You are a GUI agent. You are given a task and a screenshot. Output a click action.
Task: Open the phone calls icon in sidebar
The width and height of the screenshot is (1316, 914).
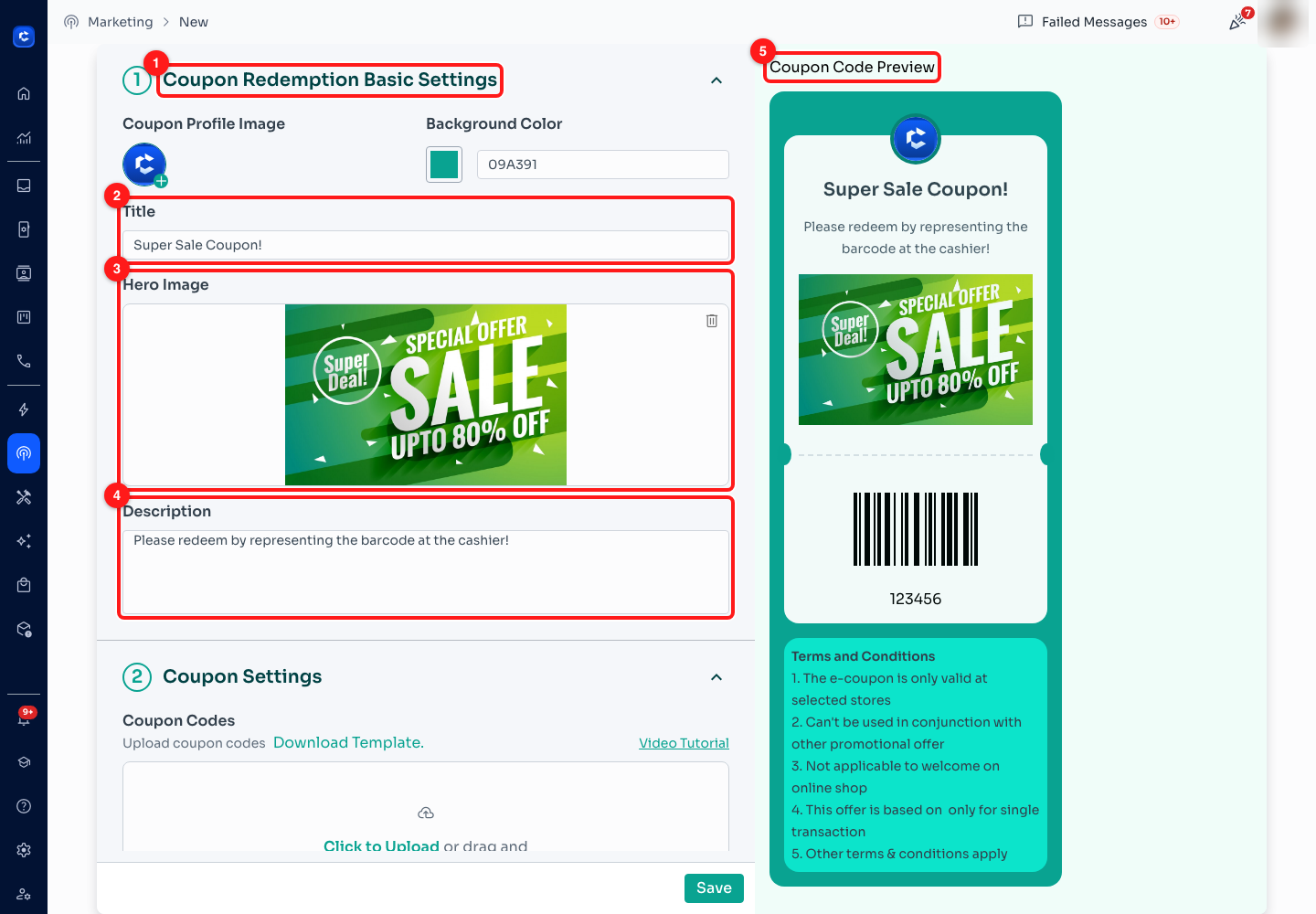tap(24, 361)
